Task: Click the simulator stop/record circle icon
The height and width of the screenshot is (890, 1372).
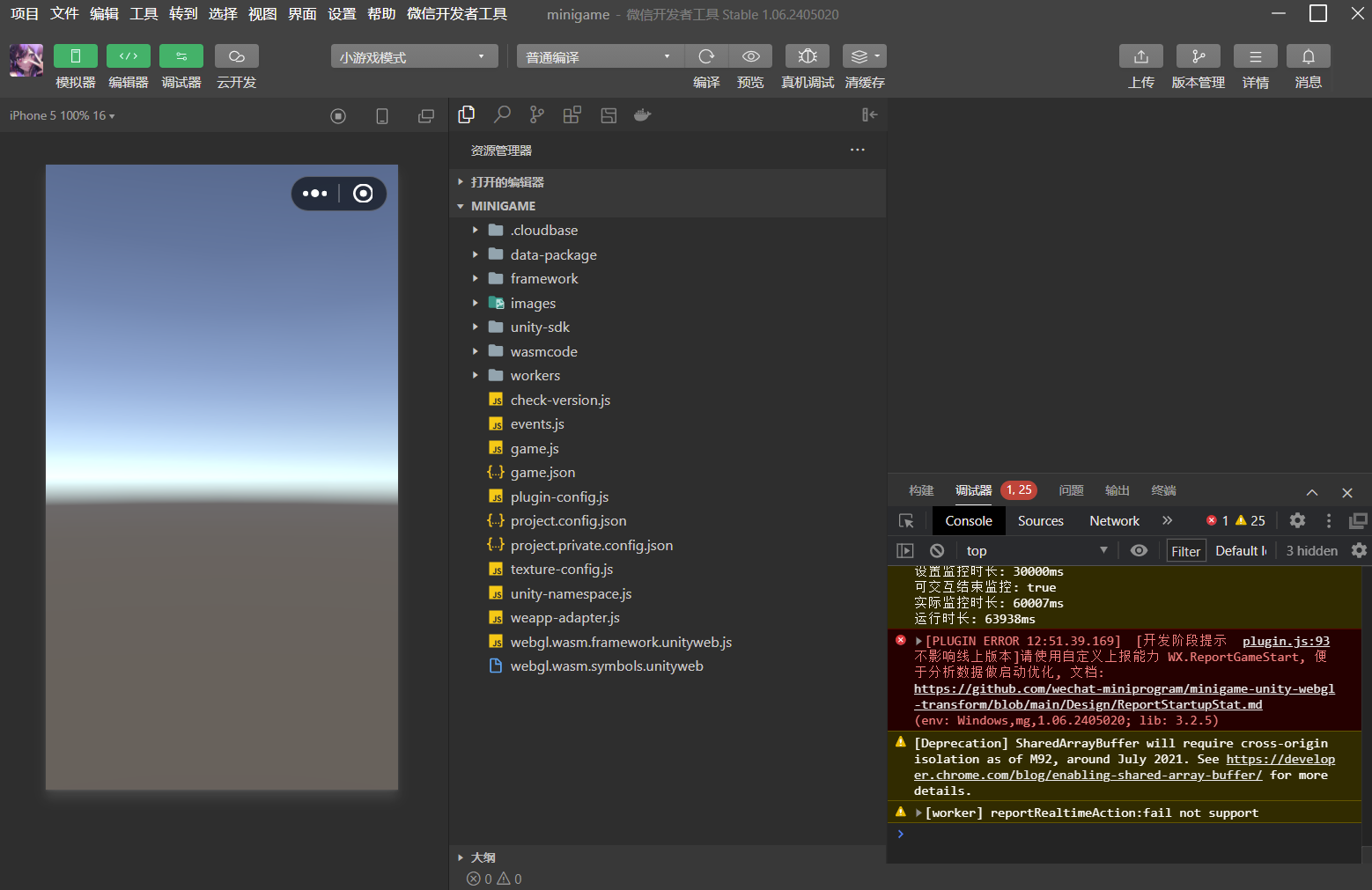Action: pos(338,116)
